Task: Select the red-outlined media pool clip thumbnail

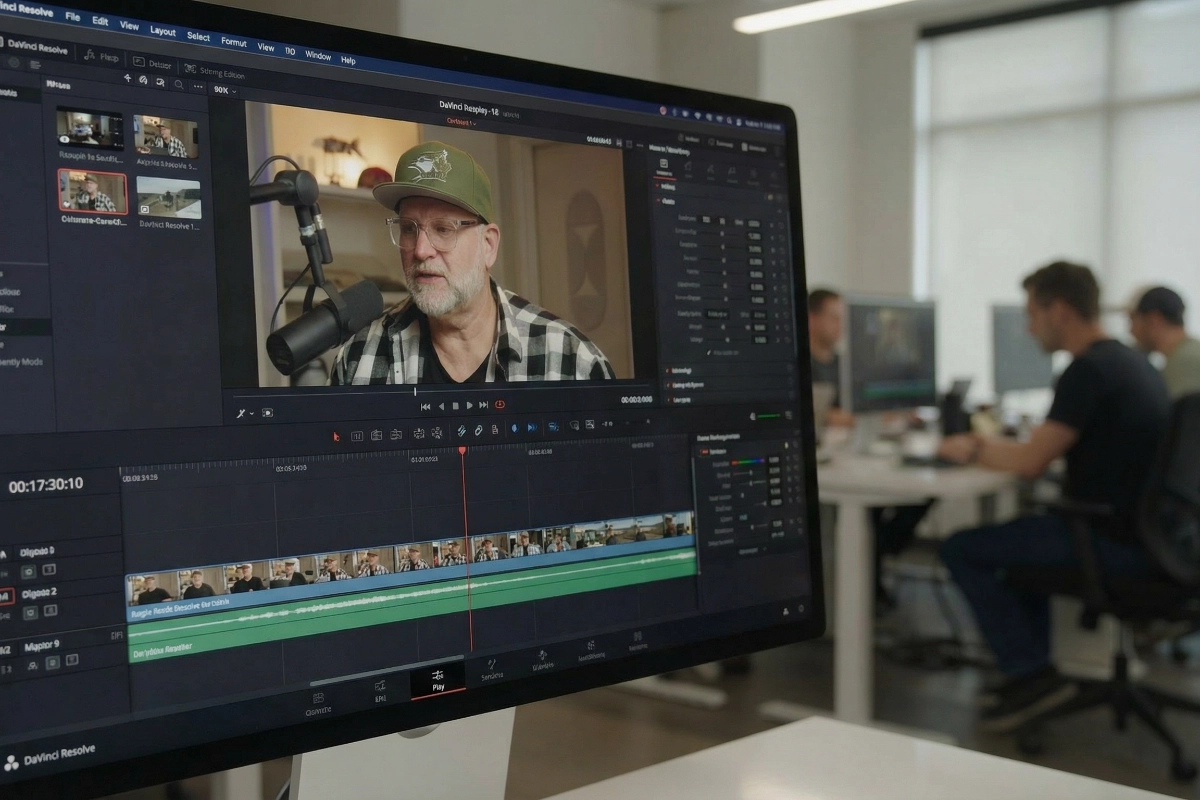Action: pos(92,190)
